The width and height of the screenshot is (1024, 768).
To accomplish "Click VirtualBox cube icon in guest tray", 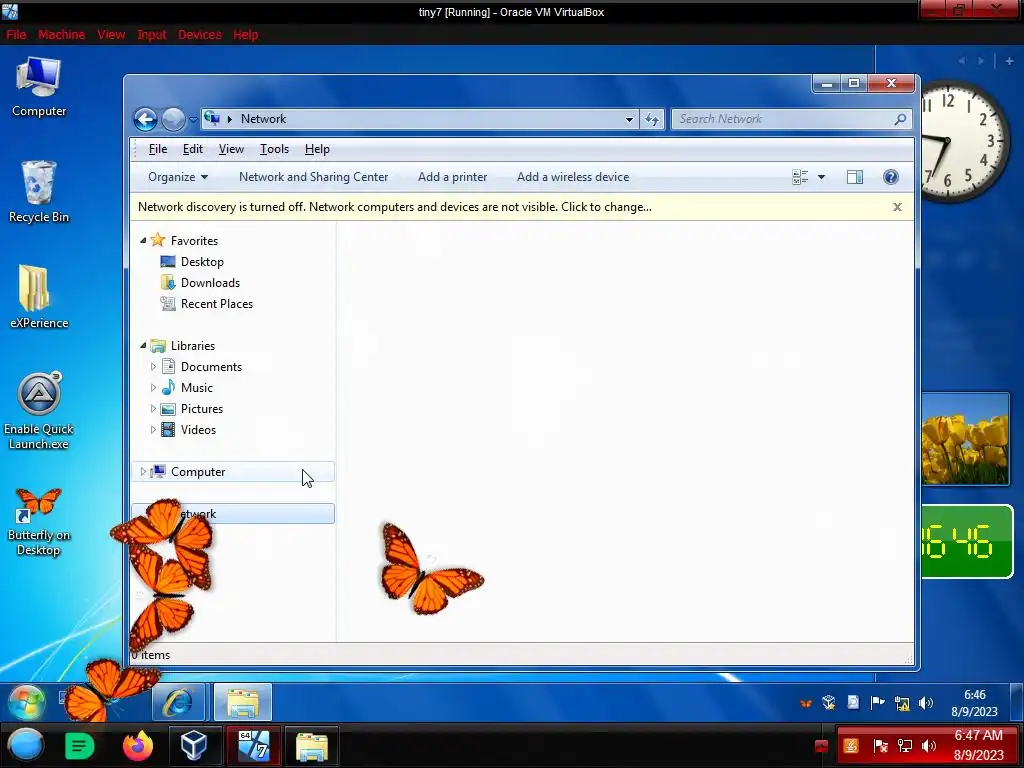I will click(829, 703).
